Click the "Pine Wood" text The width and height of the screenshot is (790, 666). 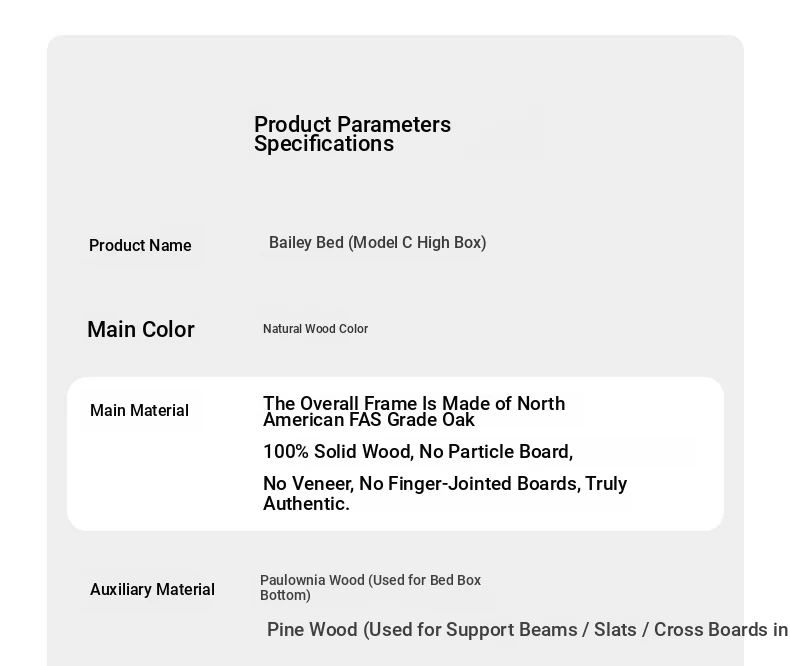tap(312, 630)
